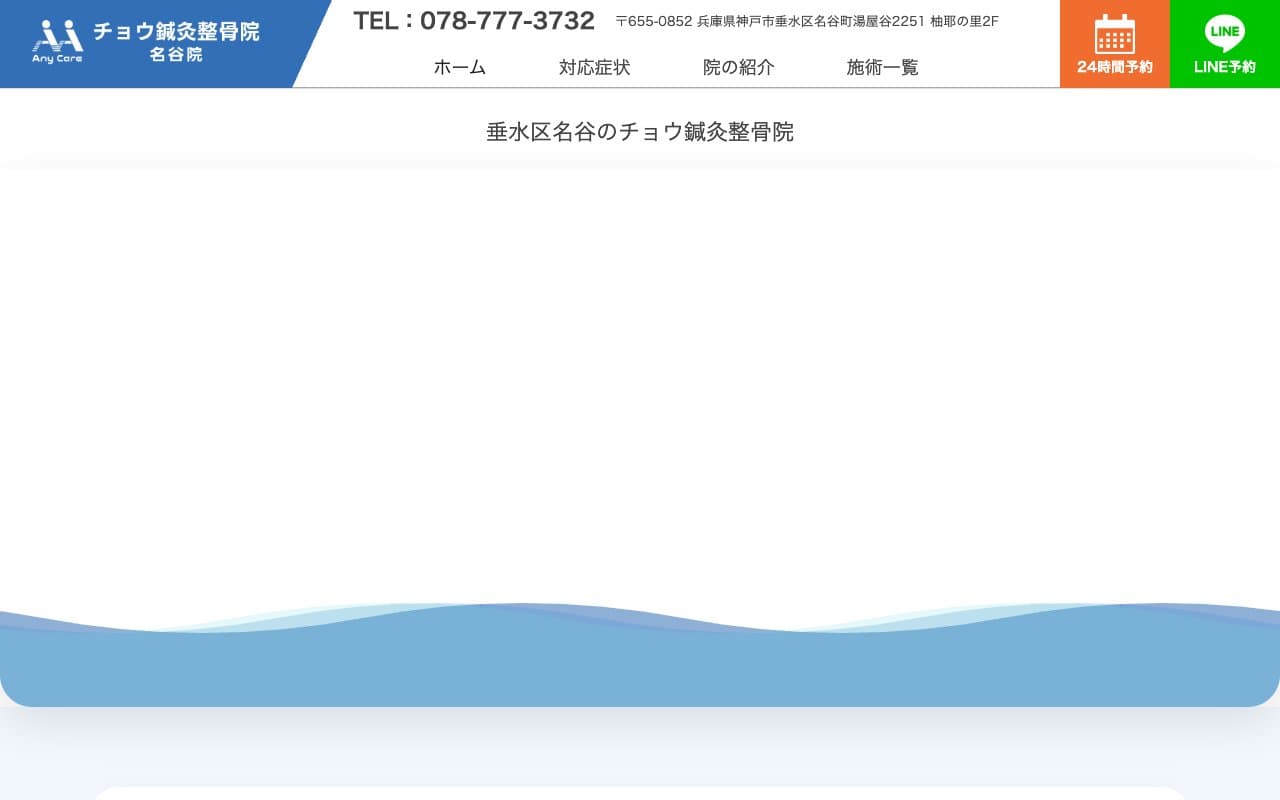Click the blank hero banner area
The image size is (1280, 800).
(x=640, y=380)
